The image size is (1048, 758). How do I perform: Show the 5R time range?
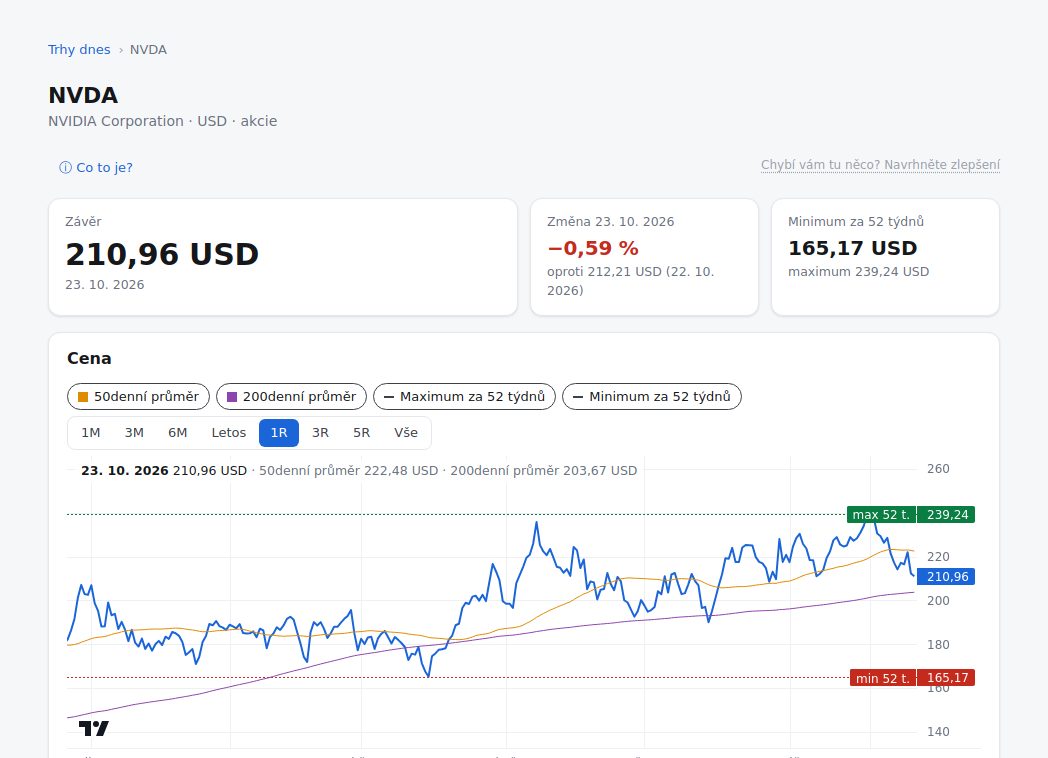click(x=362, y=432)
